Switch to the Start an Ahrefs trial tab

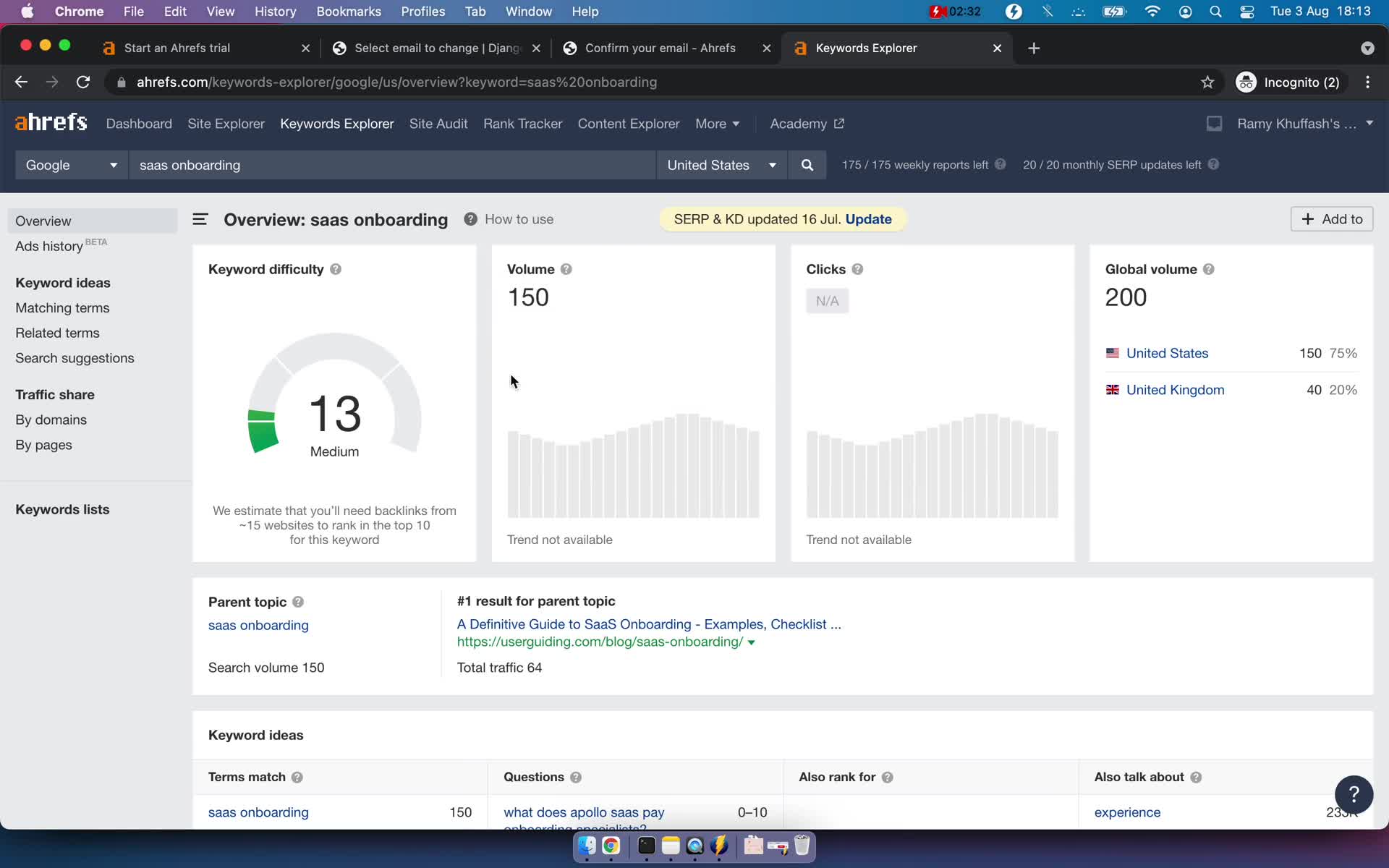pos(177,48)
